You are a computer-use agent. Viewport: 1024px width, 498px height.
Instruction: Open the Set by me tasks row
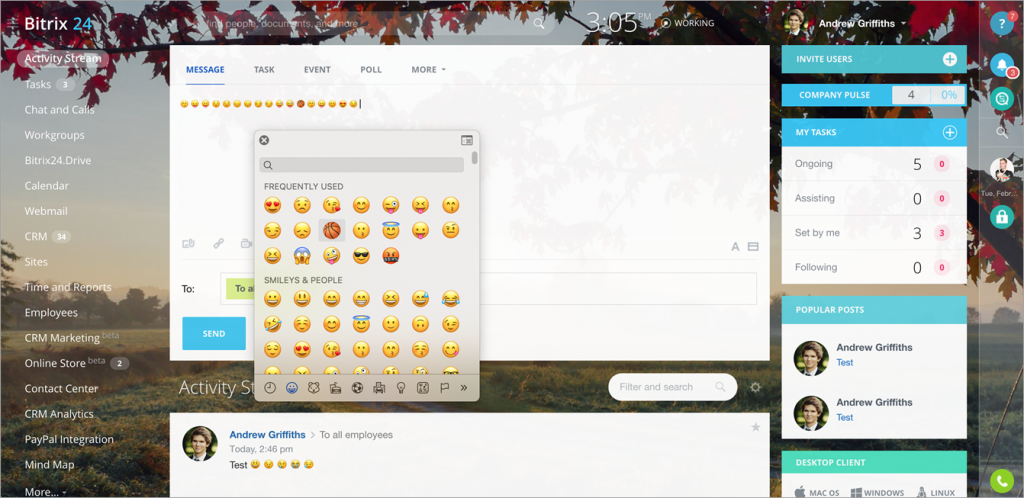tap(874, 232)
